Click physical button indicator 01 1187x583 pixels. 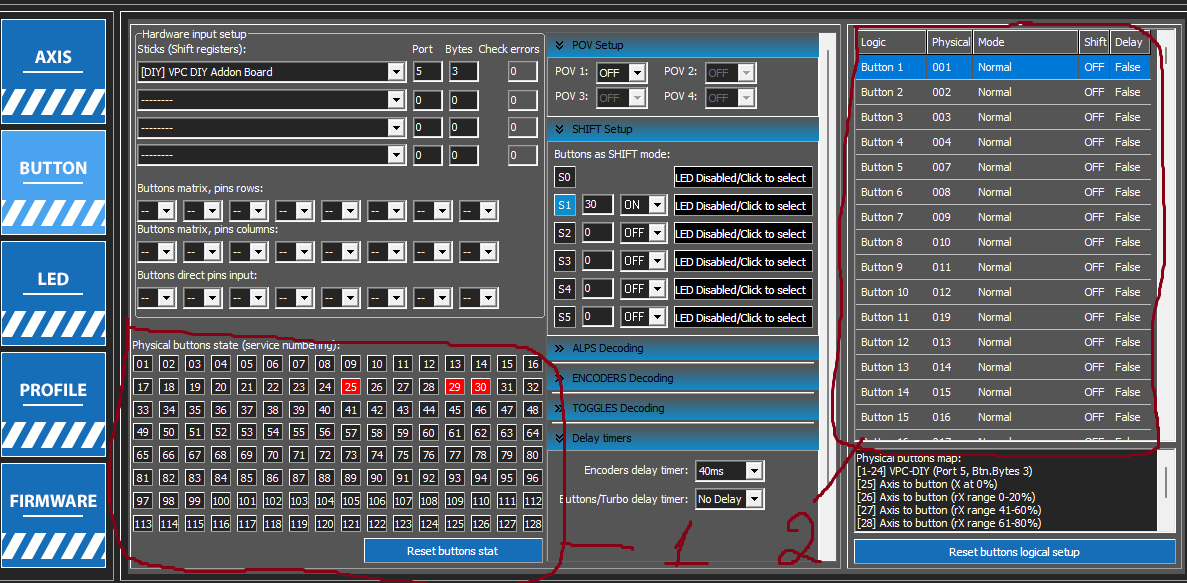coord(143,364)
